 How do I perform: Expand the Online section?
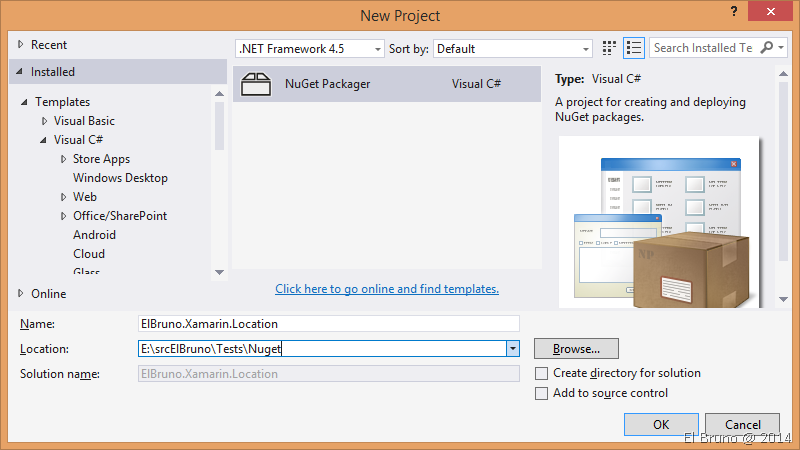tap(22, 294)
